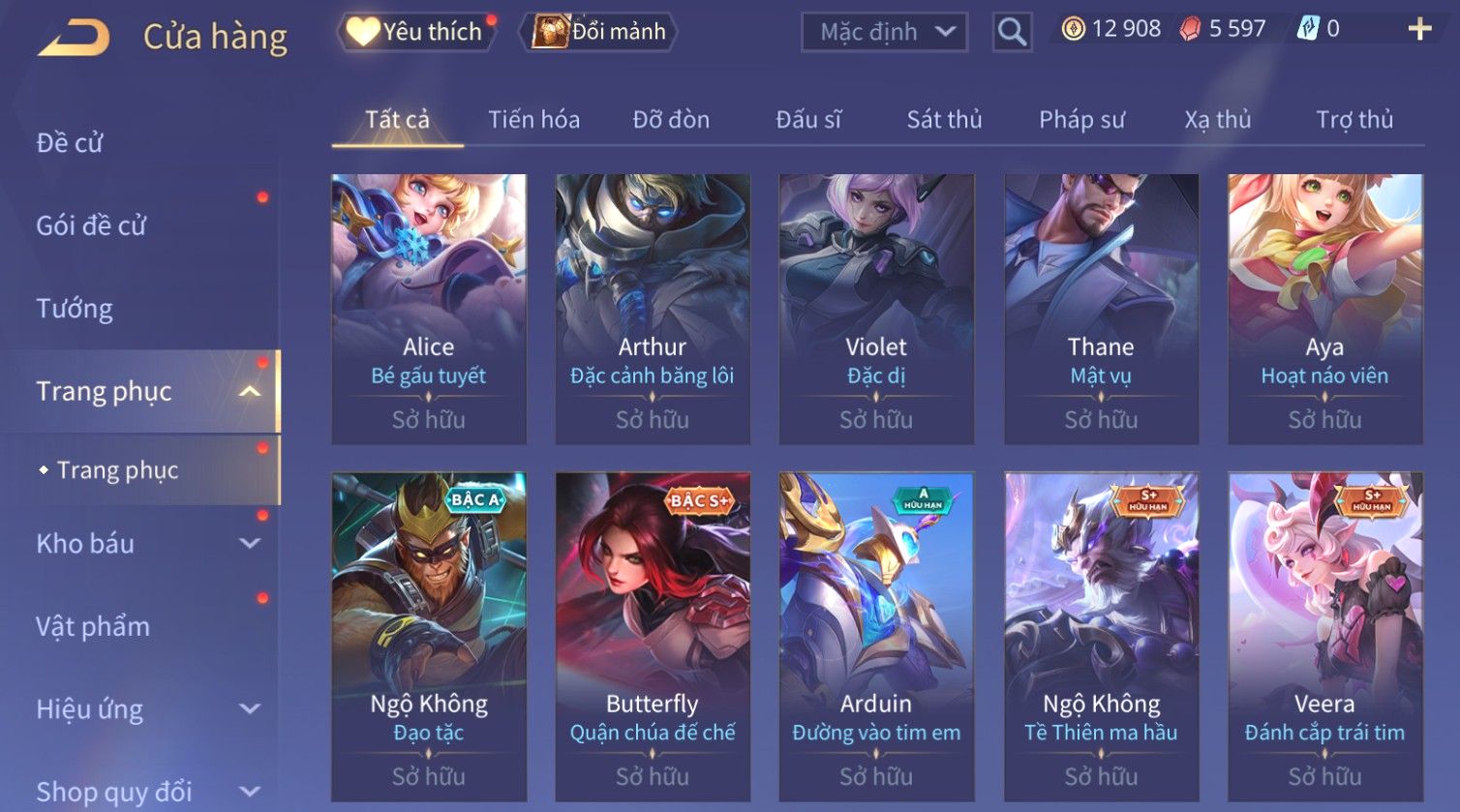Expand the Kho báu sidebar section
This screenshot has height=812, width=1460.
pos(250,544)
